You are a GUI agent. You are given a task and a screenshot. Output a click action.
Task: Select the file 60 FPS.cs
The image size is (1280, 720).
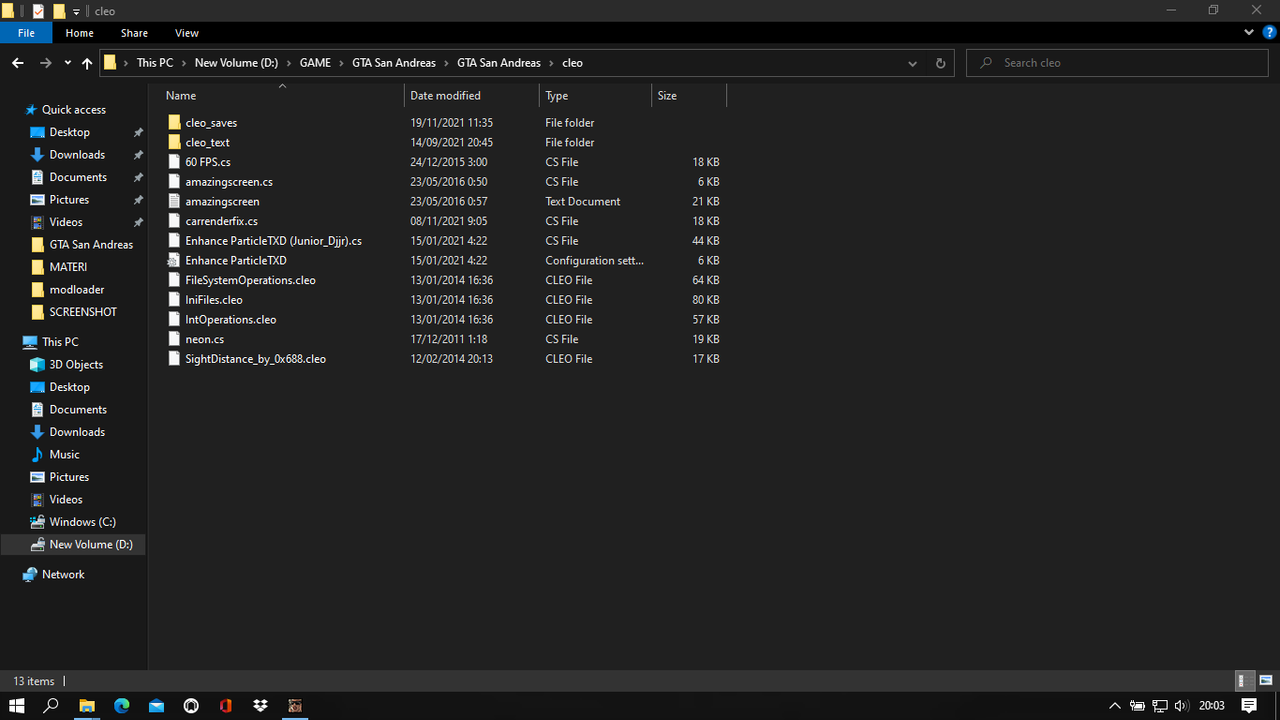pos(207,162)
